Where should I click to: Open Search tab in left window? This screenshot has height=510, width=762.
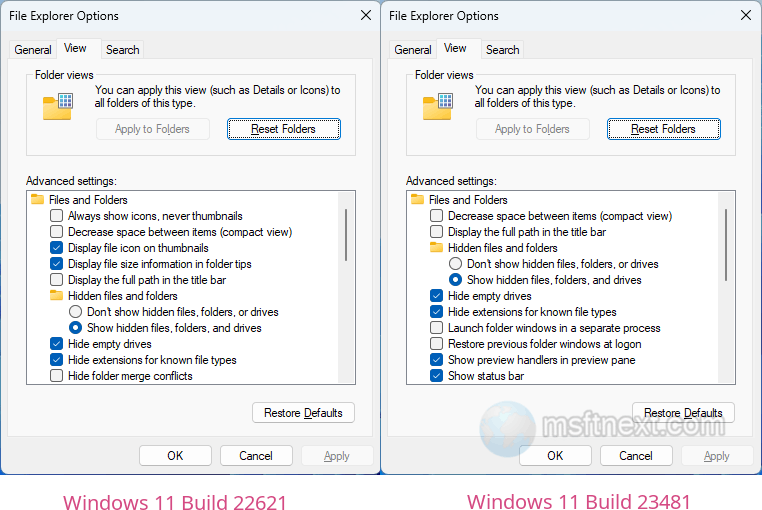[122, 50]
